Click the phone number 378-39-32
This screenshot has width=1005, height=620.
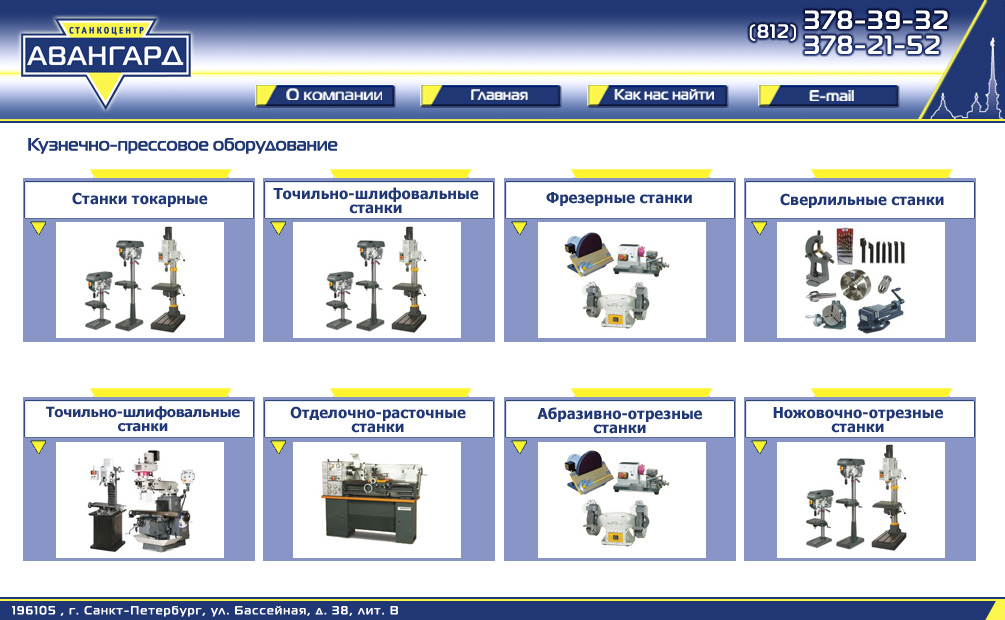point(876,20)
